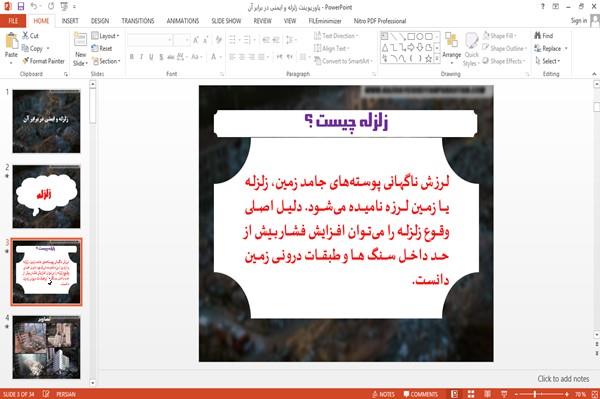This screenshot has height=399, width=600.
Task: Switch to Reading view in status bar
Action: pyautogui.click(x=488, y=394)
